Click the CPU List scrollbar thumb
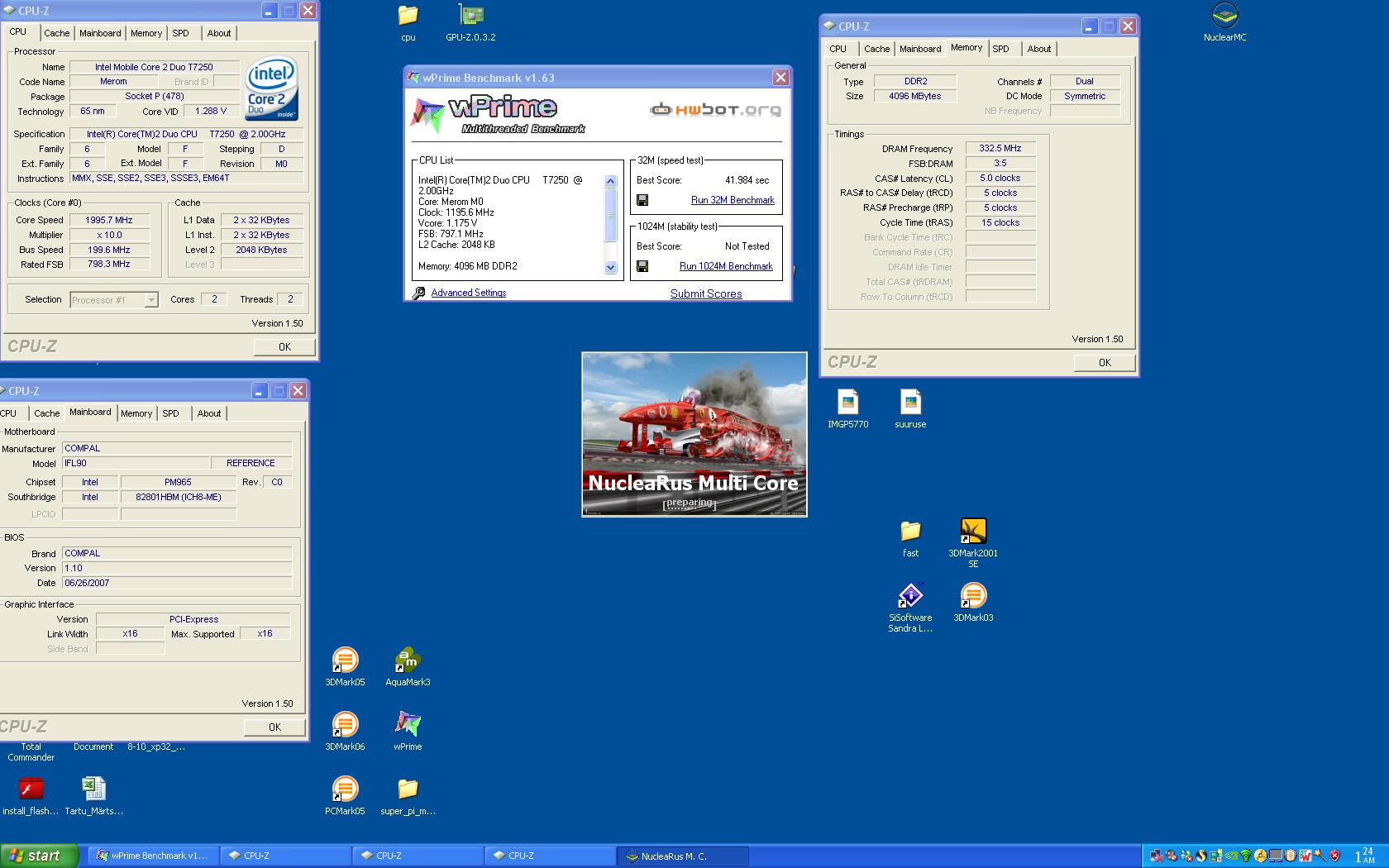This screenshot has height=868, width=1389. coord(610,215)
